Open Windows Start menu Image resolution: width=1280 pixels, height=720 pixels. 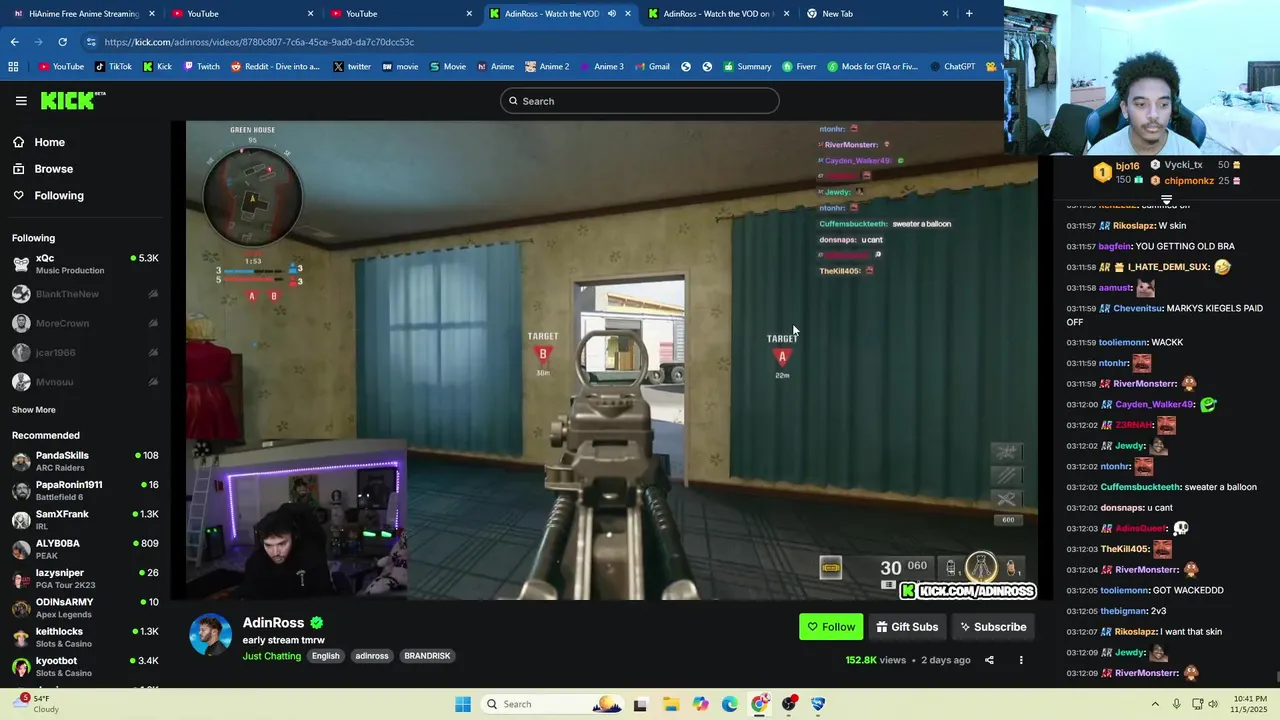click(462, 704)
